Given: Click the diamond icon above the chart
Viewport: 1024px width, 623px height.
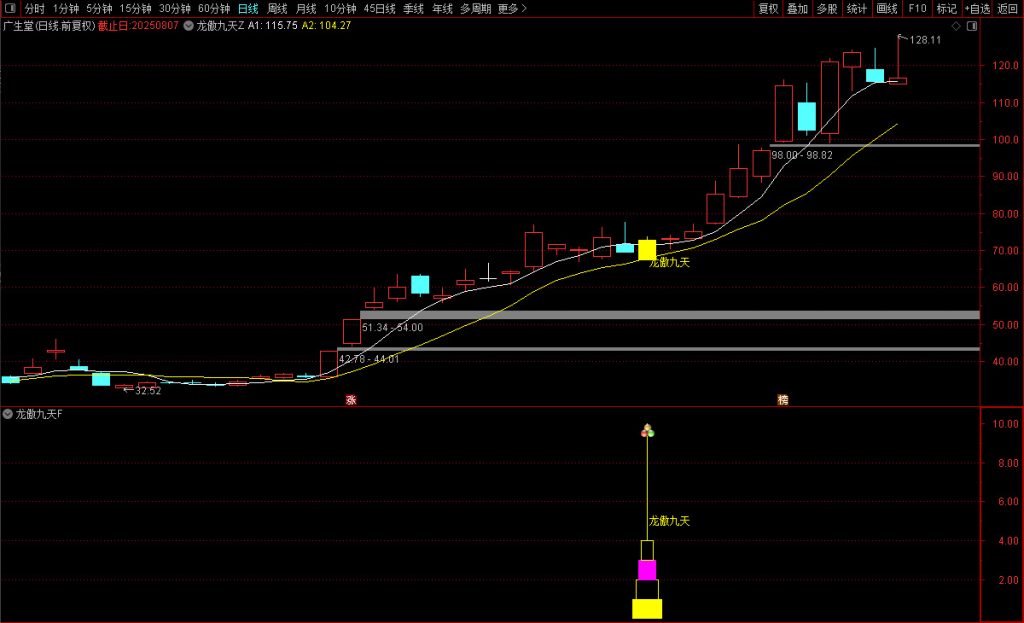Looking at the screenshot, I should click(x=957, y=25).
